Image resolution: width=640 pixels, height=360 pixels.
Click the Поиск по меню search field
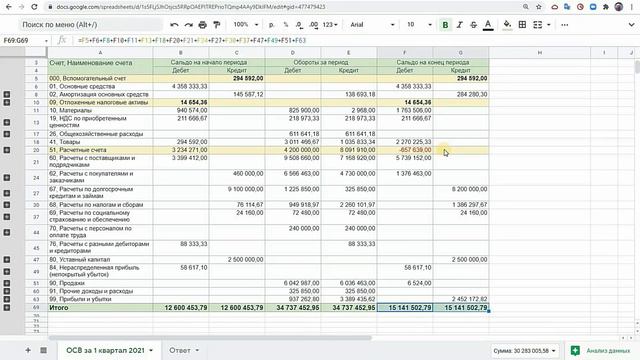(x=90, y=25)
